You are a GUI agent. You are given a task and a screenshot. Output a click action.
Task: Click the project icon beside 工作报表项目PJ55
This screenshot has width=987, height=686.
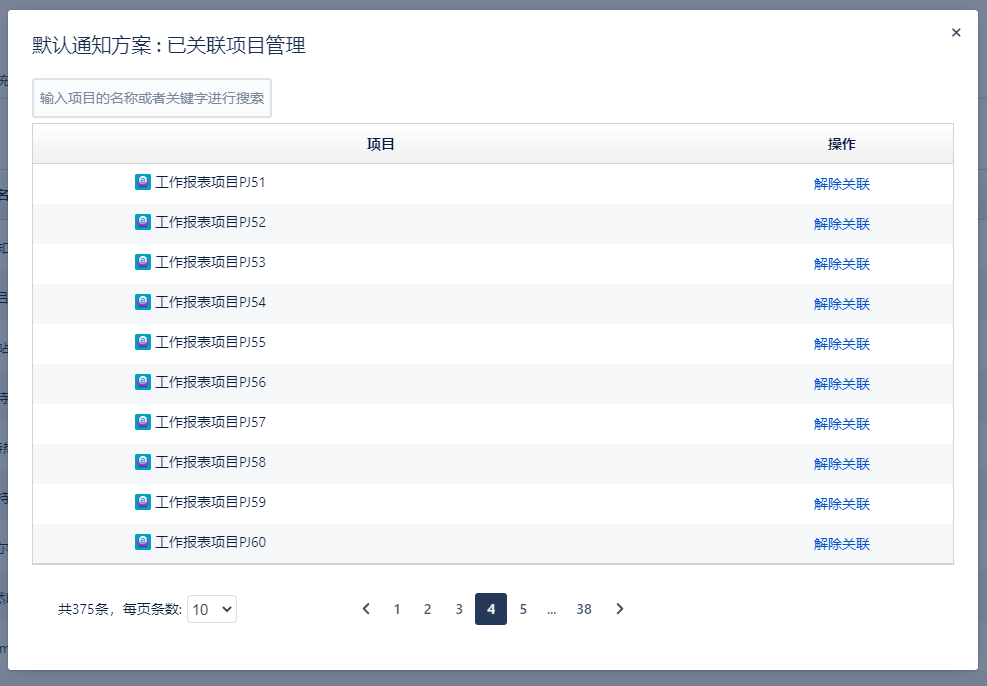tap(142, 342)
